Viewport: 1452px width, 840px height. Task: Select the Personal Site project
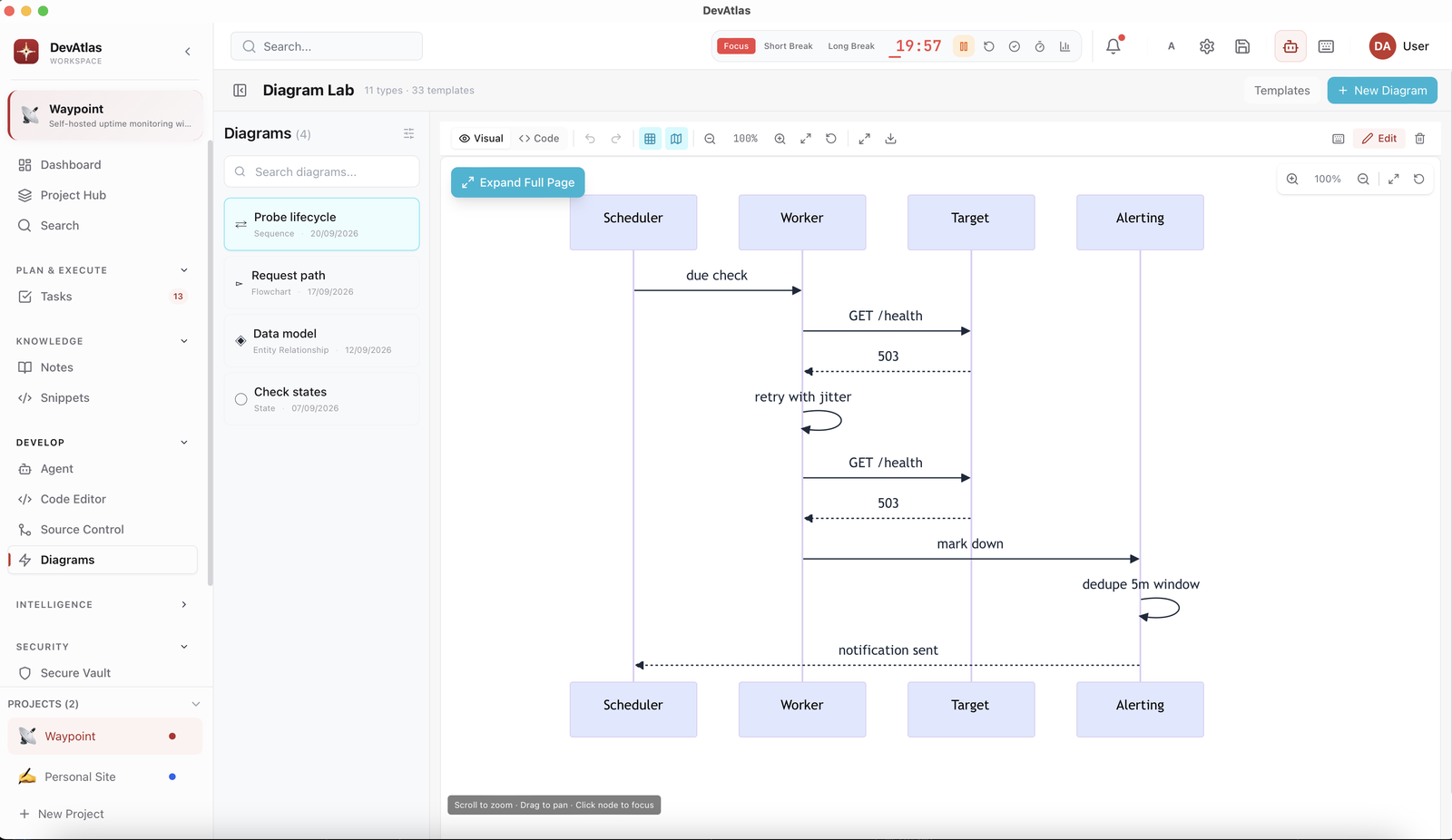pos(104,777)
